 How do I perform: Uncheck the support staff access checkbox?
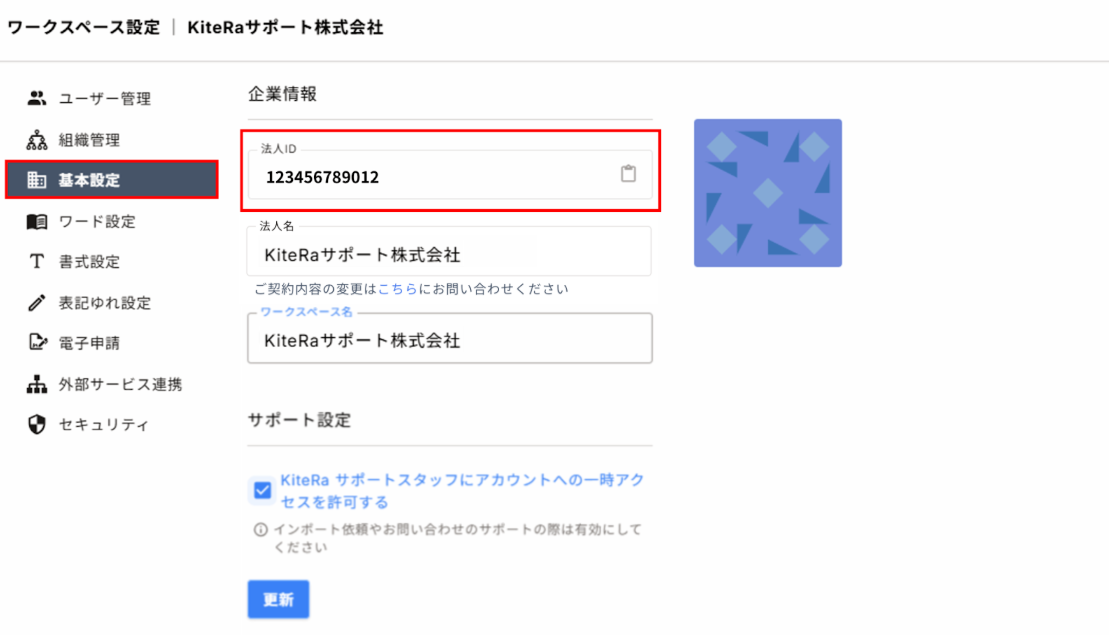pos(262,490)
